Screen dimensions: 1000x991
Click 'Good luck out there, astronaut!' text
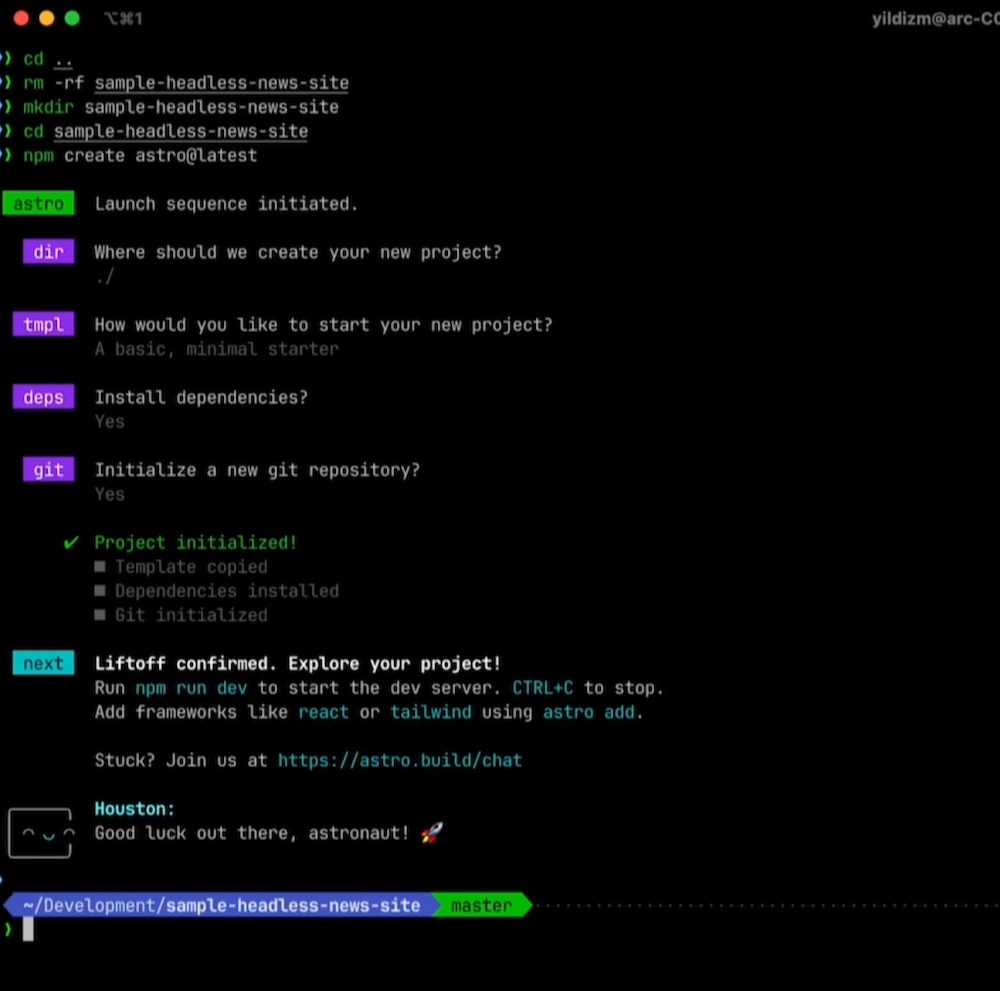point(252,833)
